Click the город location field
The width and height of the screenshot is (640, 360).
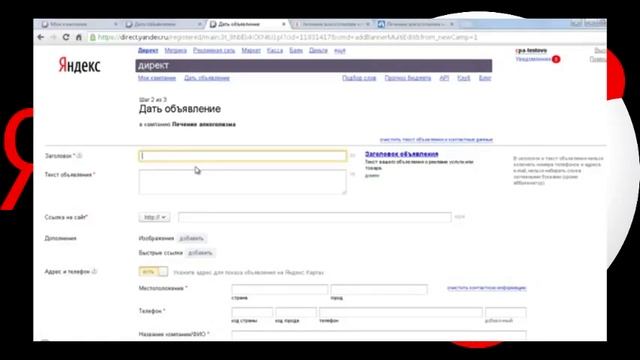(379, 289)
